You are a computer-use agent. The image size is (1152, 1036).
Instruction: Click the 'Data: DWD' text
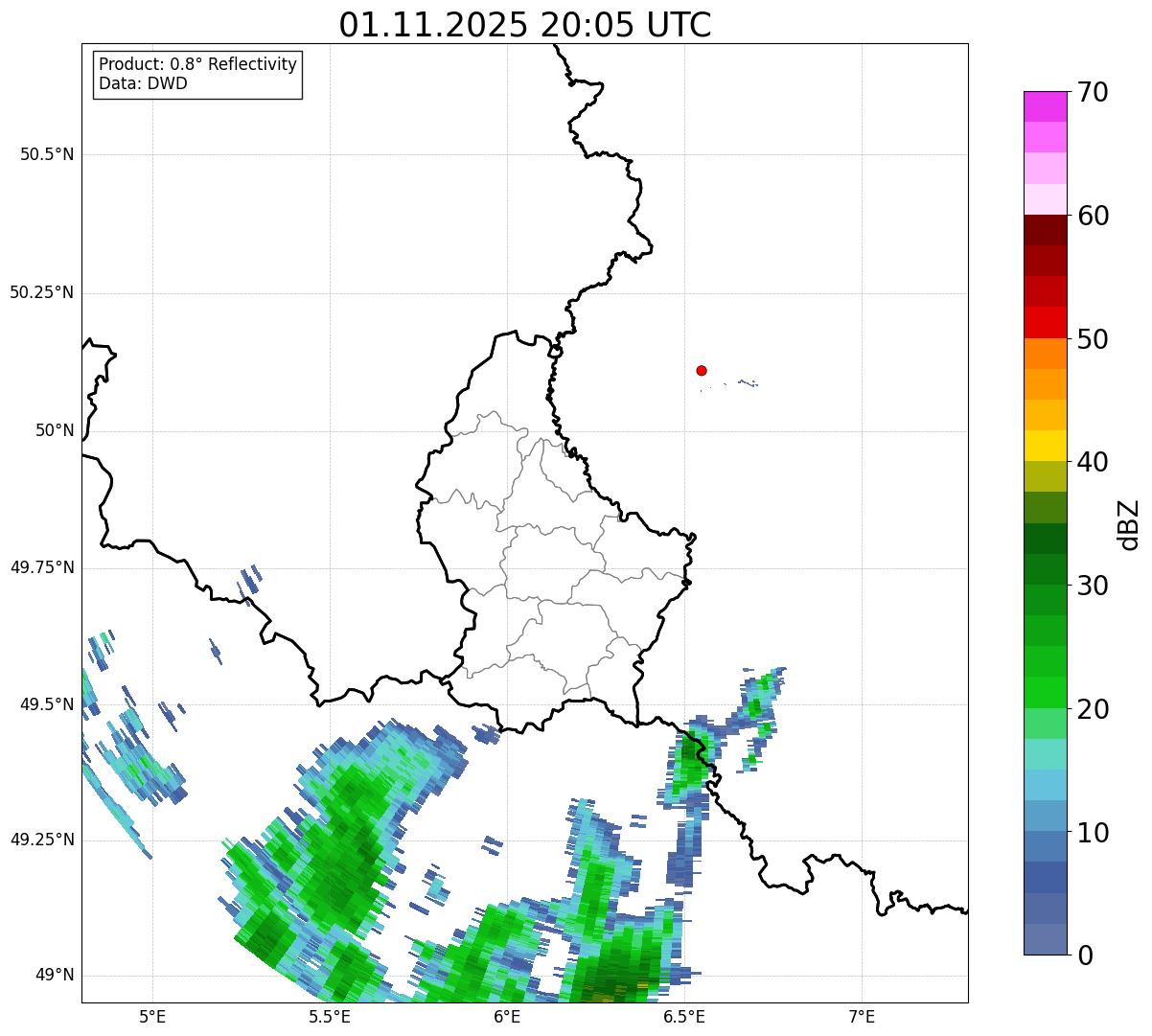[x=143, y=83]
